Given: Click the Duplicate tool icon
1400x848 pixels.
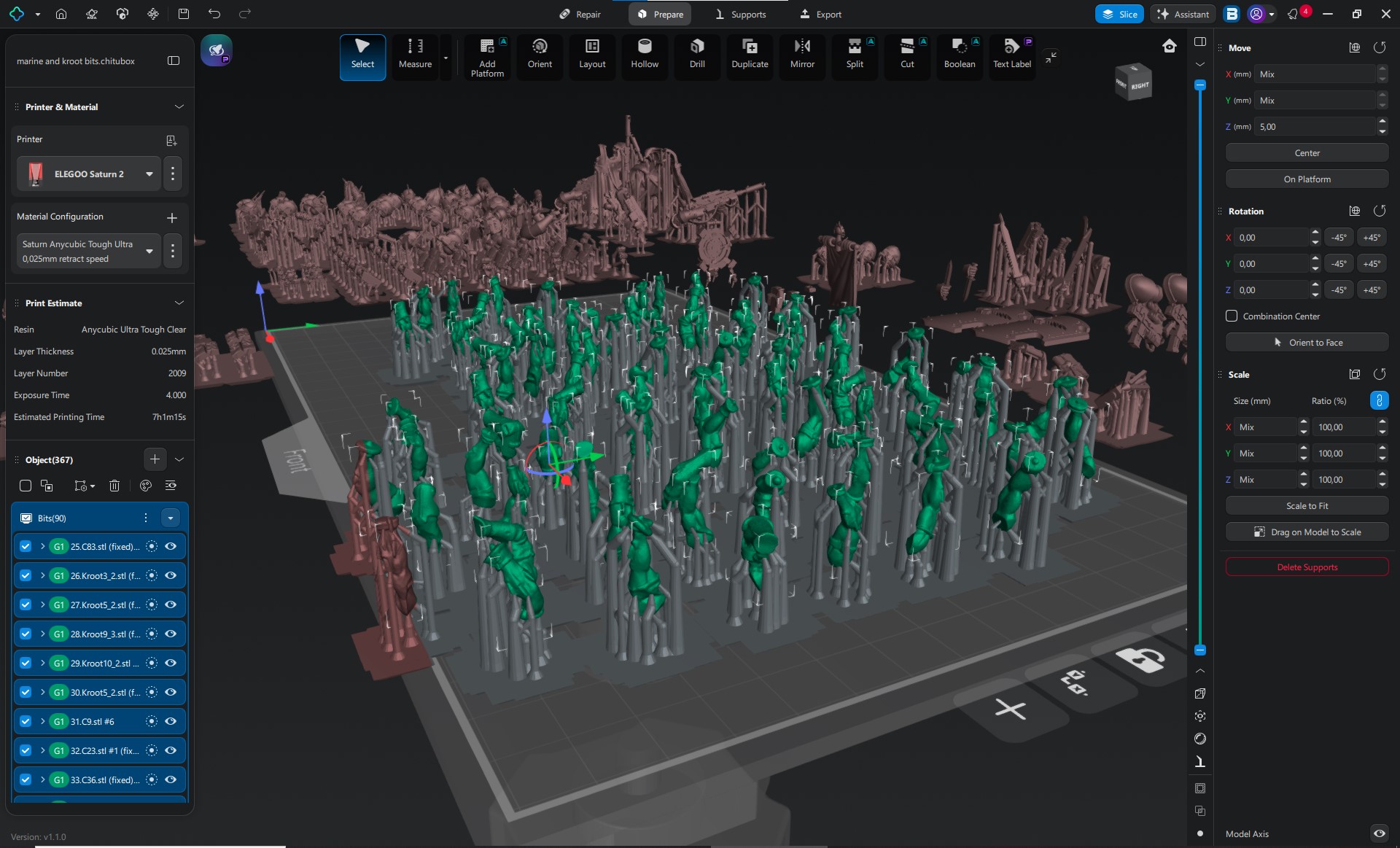Looking at the screenshot, I should (x=749, y=55).
